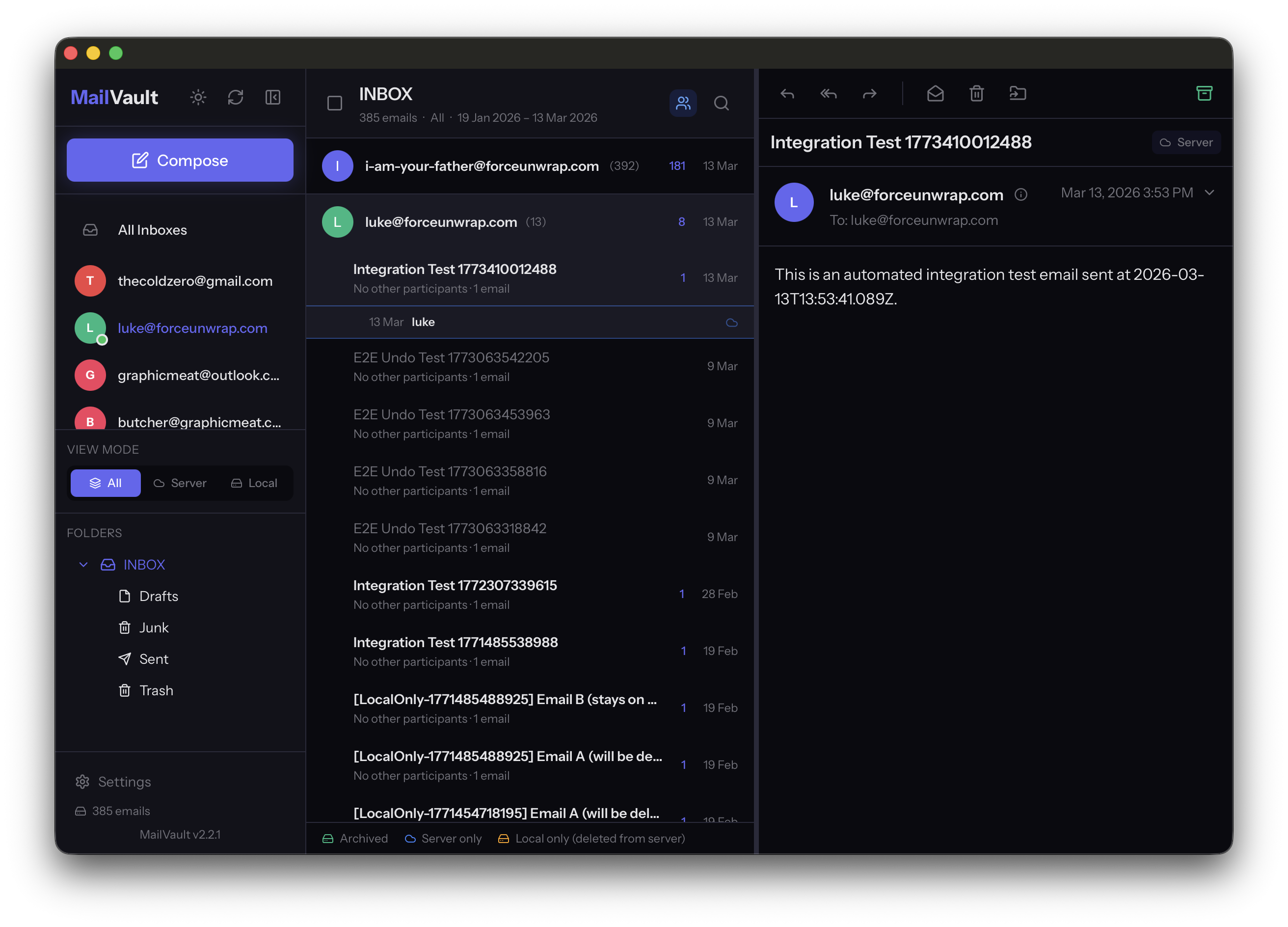Forward the email using the forward arrow
The height and width of the screenshot is (927, 1288).
869,94
